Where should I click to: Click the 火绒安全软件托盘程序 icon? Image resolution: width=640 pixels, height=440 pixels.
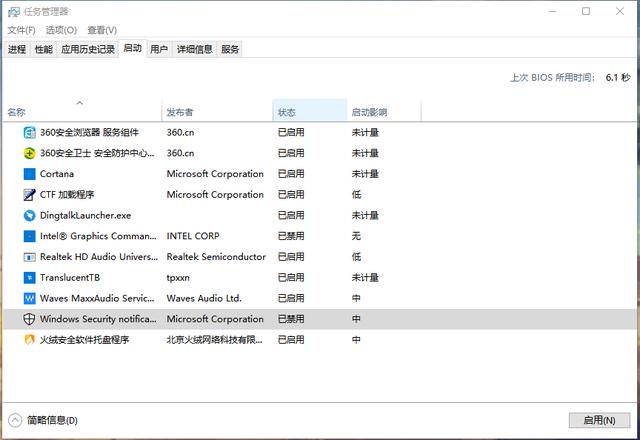30,340
